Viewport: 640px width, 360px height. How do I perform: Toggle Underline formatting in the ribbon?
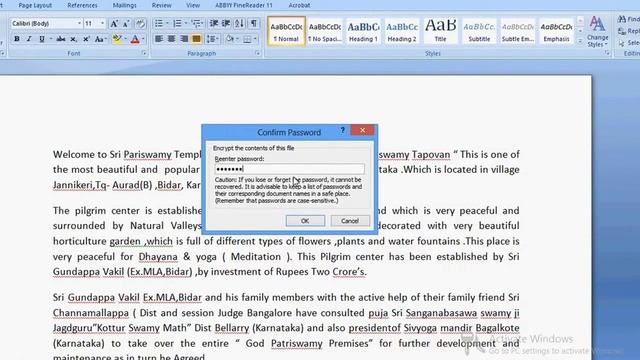[42, 39]
